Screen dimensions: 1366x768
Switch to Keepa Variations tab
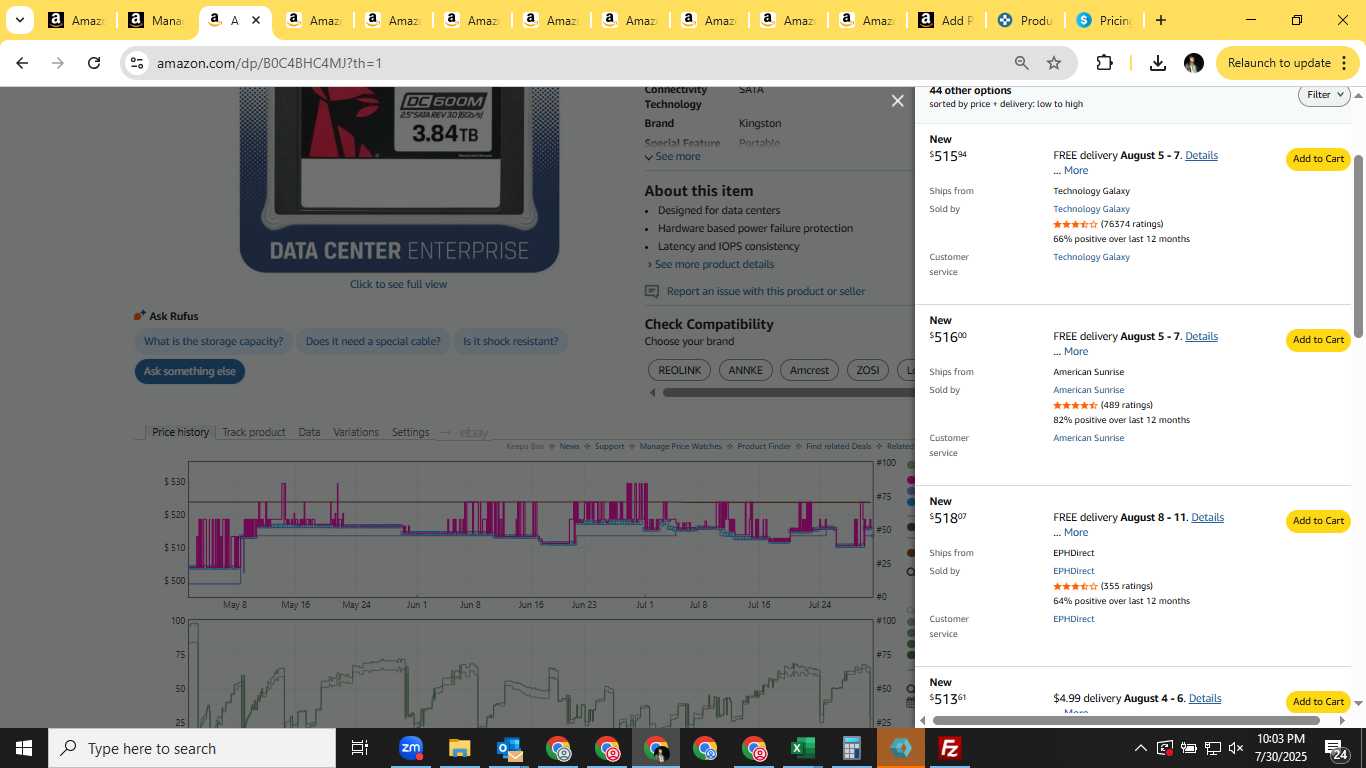point(356,432)
